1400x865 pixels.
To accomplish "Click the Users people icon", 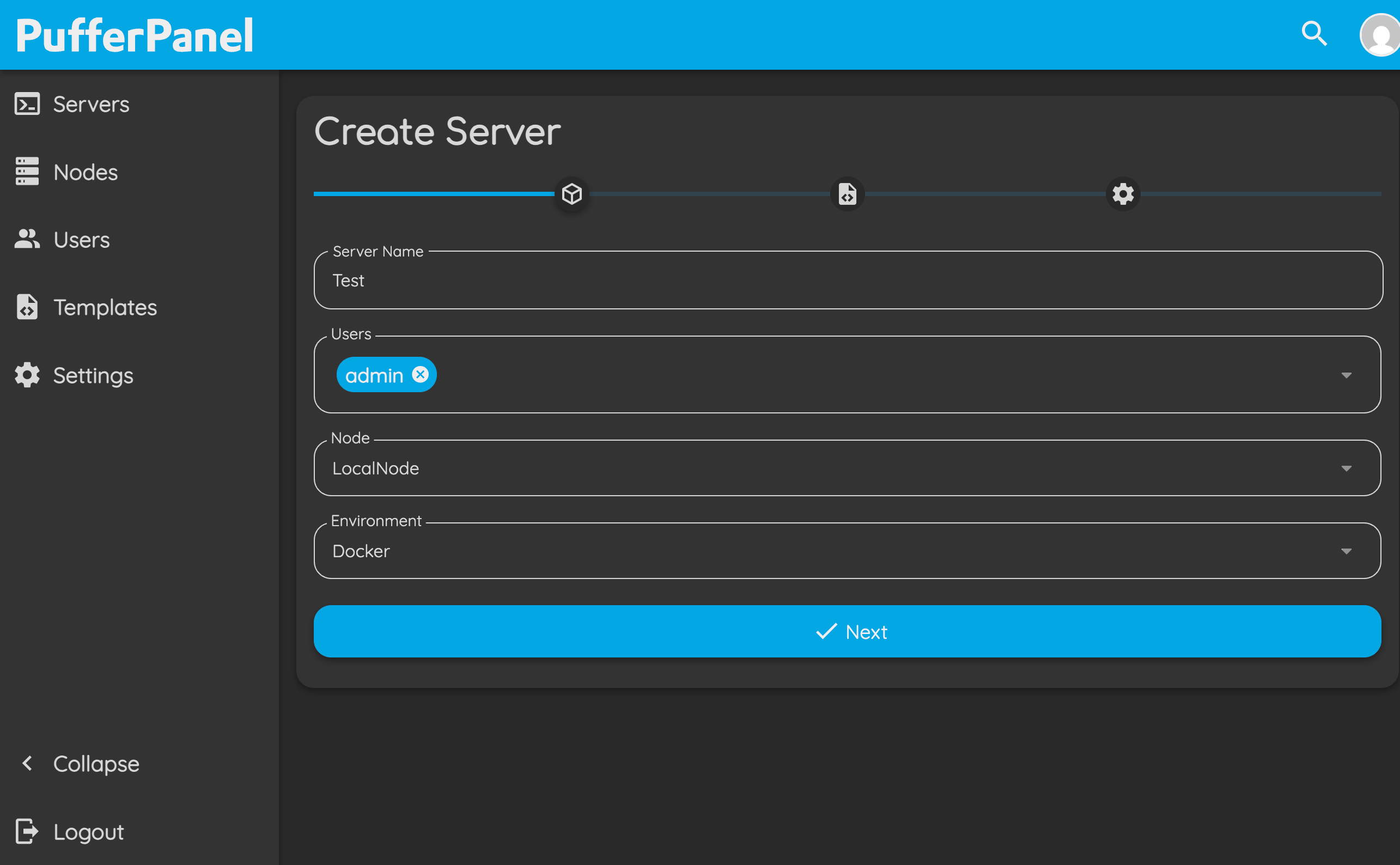I will click(x=27, y=239).
